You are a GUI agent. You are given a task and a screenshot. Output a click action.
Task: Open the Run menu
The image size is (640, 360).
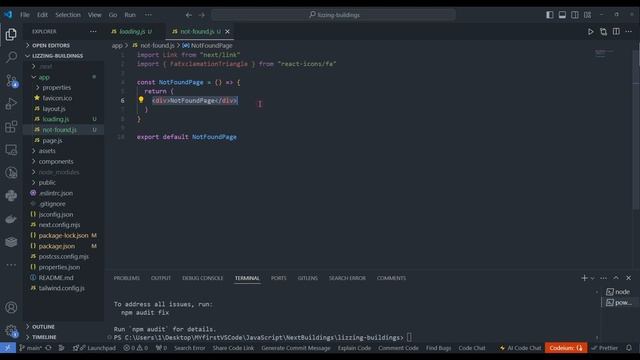coord(130,15)
